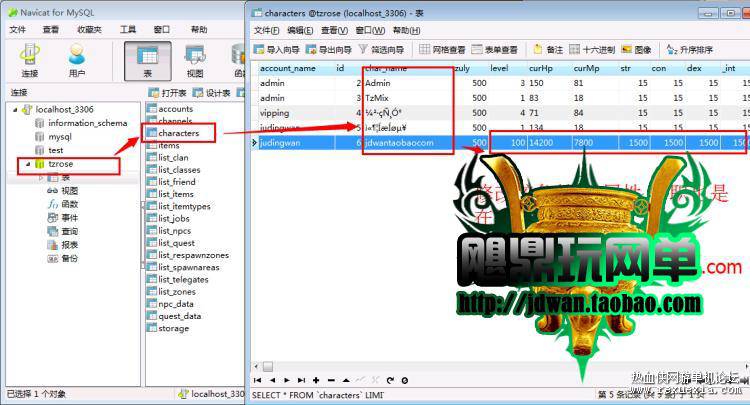Select the Table (表) toolbar button
Image resolution: width=750 pixels, height=405 pixels.
pyautogui.click(x=147, y=60)
